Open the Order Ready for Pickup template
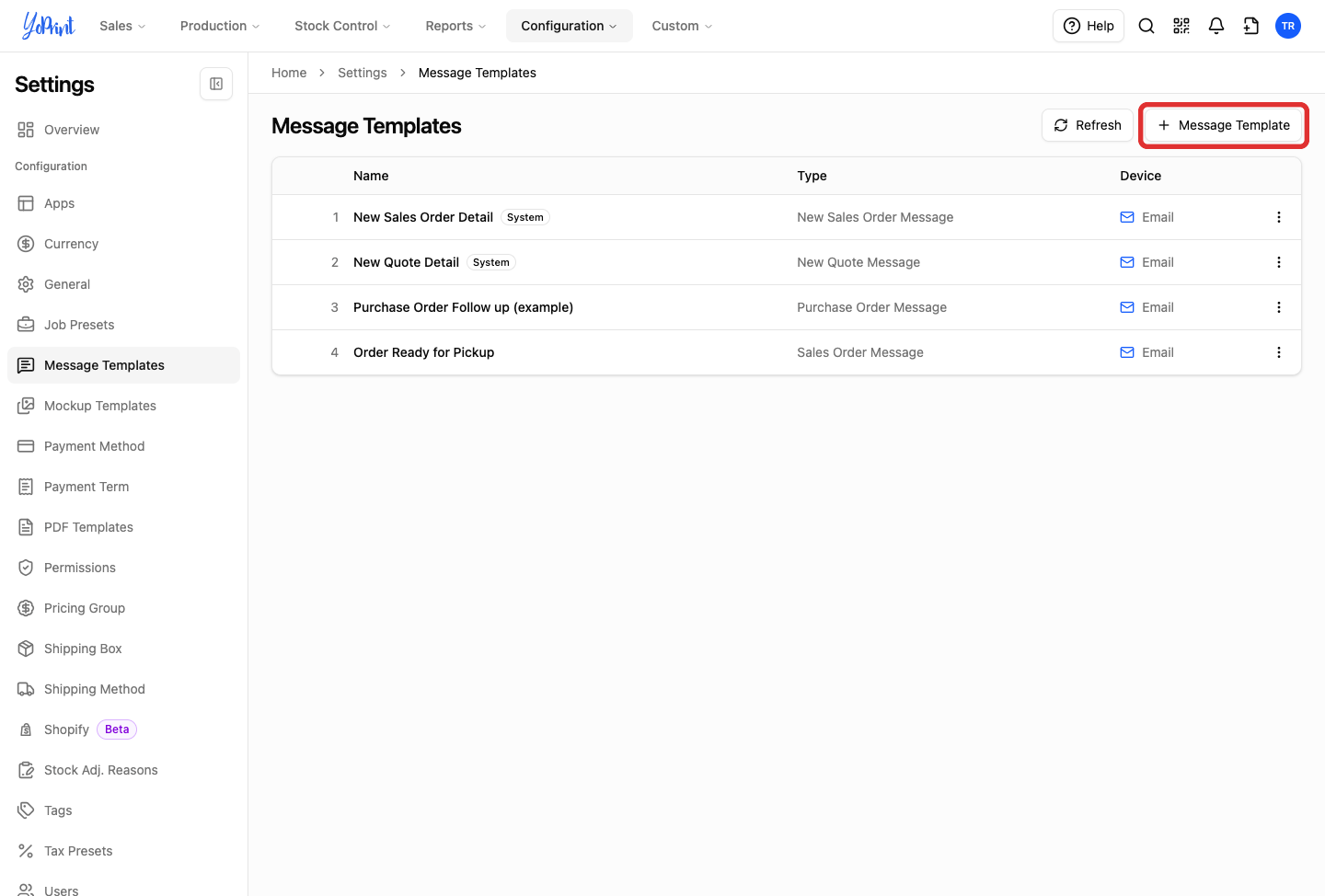The image size is (1325, 896). [423, 352]
